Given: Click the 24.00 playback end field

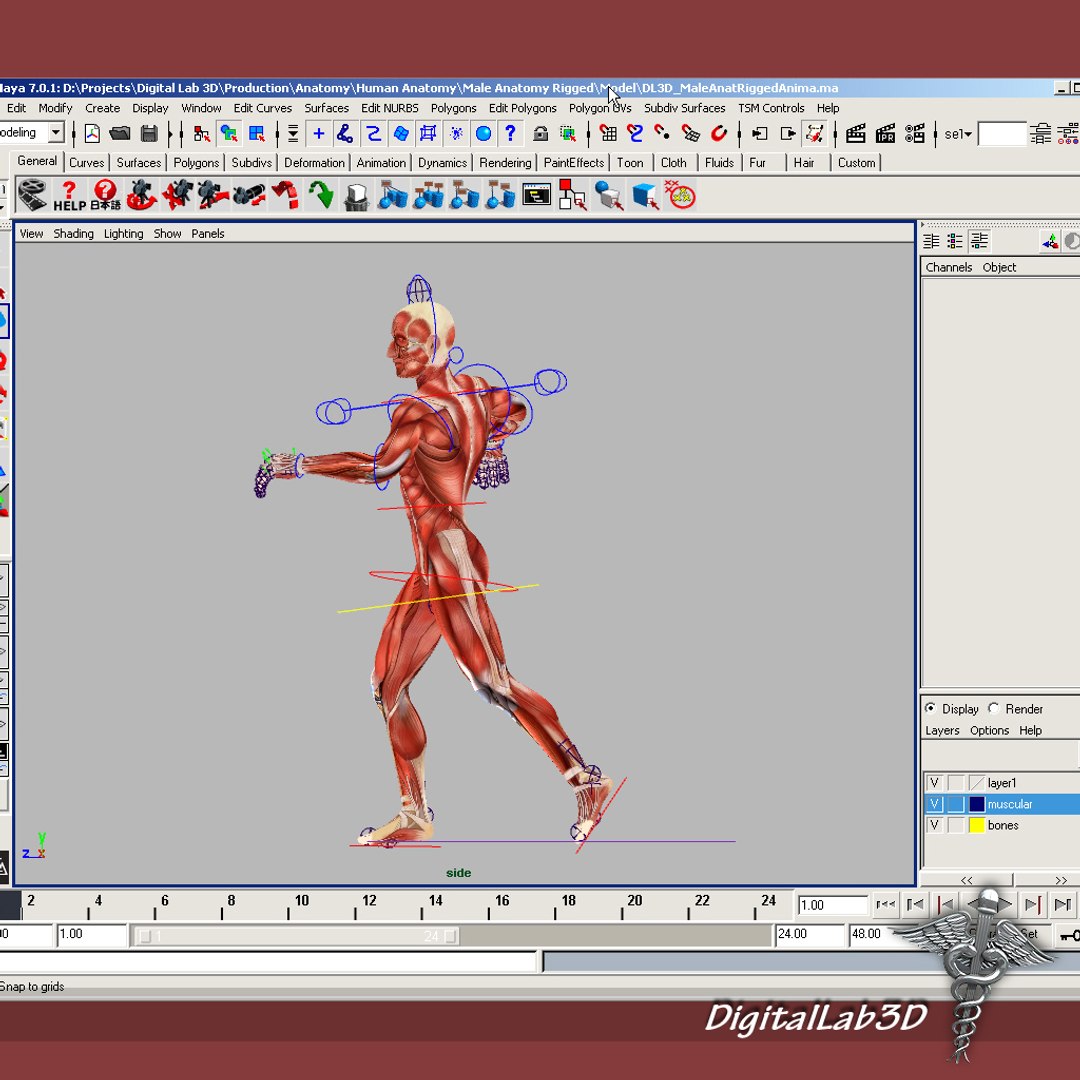Looking at the screenshot, I should [x=809, y=935].
